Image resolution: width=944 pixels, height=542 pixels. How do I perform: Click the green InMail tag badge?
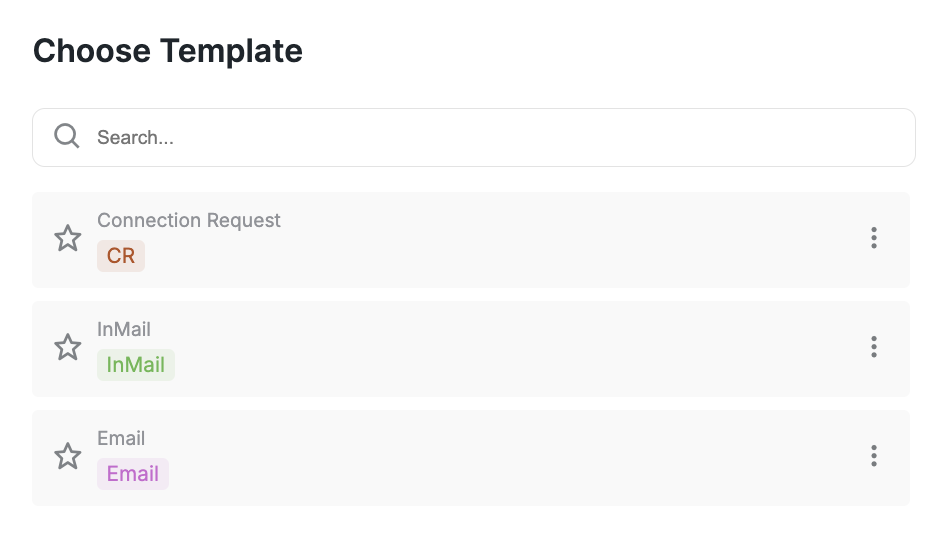click(136, 365)
